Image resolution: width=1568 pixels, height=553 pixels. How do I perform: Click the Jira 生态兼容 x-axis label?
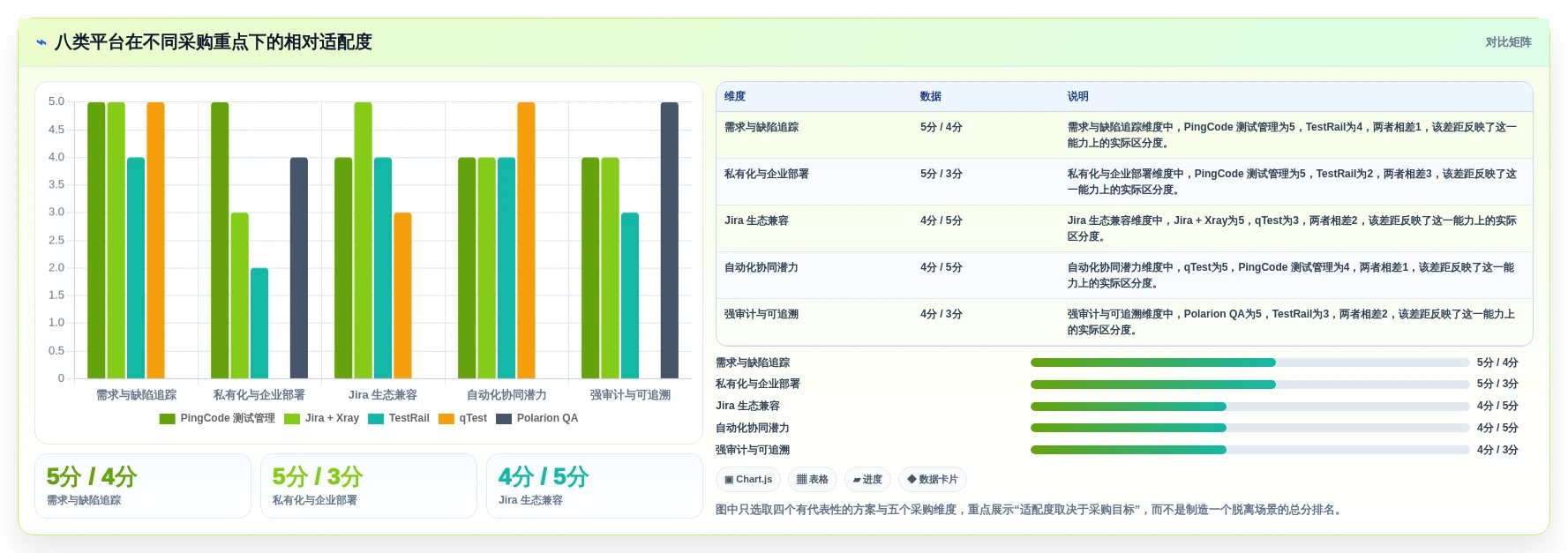(383, 395)
